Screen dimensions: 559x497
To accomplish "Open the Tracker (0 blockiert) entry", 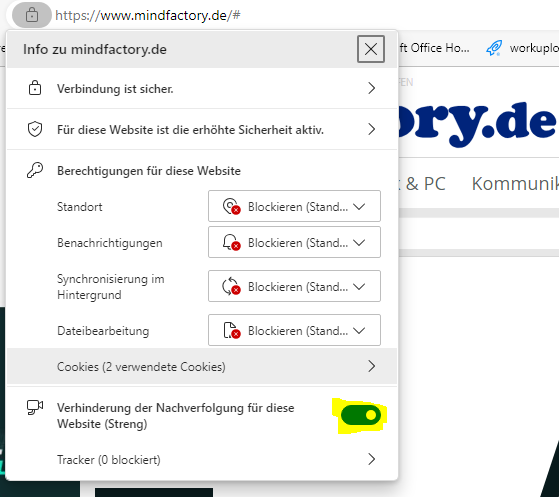I will tap(202, 459).
